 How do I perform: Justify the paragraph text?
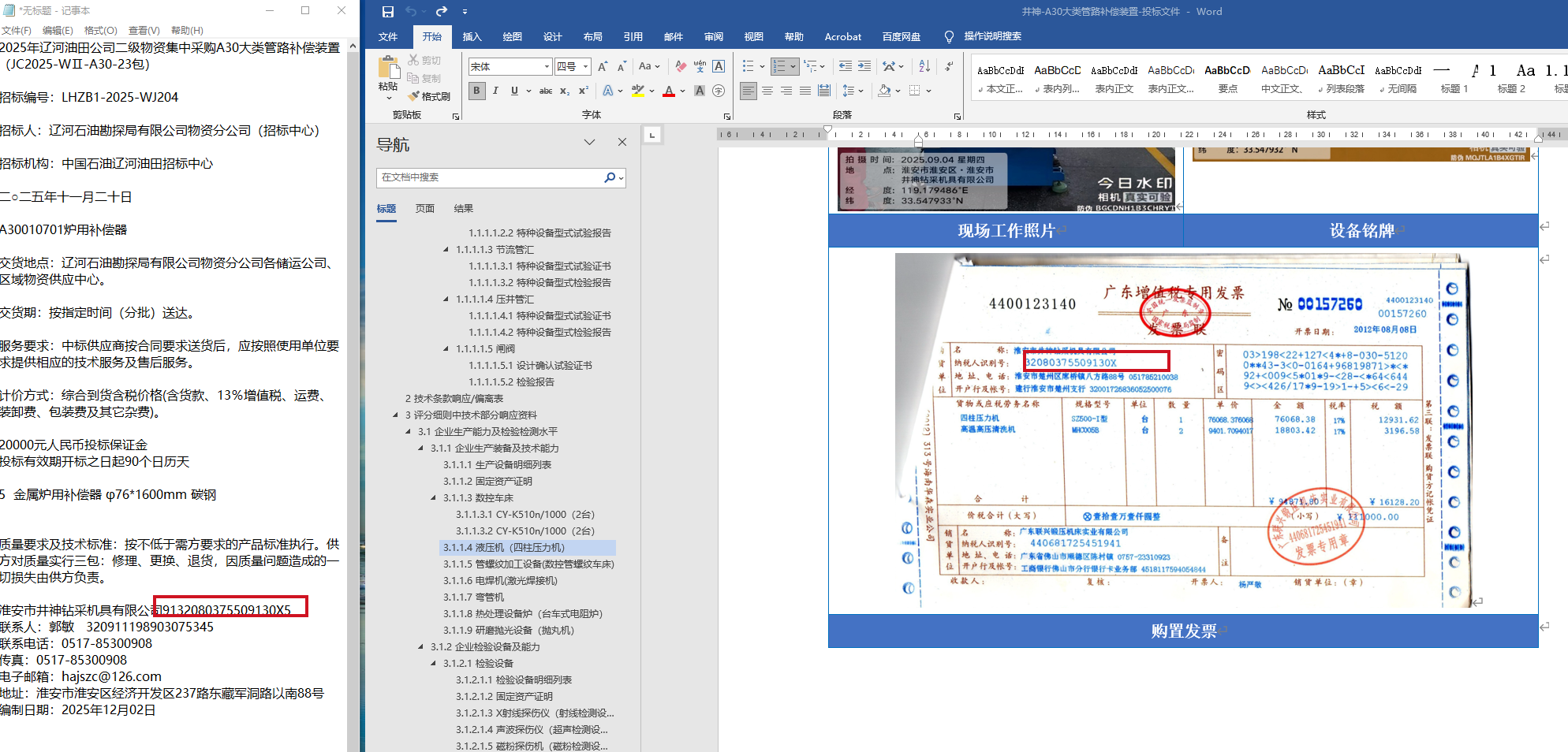pyautogui.click(x=805, y=91)
